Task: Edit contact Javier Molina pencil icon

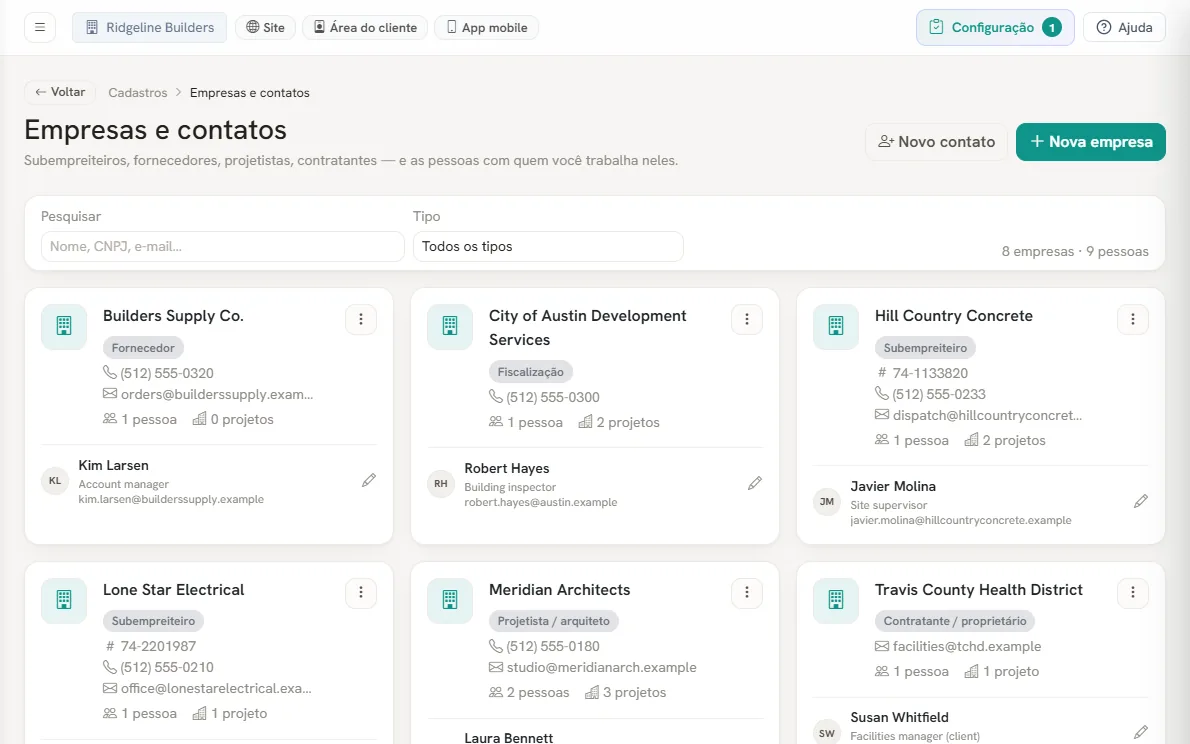Action: pos(1141,502)
